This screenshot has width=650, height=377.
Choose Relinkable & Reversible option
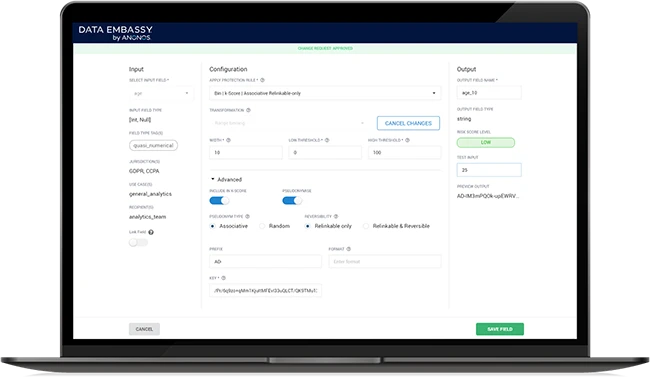click(366, 226)
